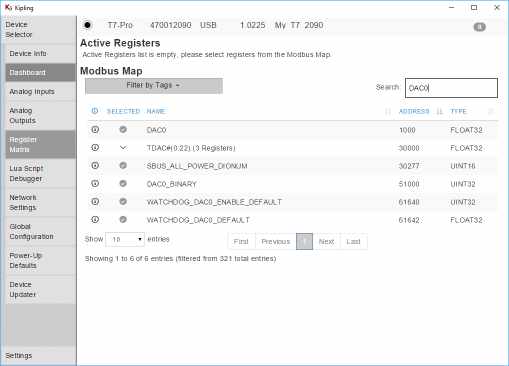Open the Filter by Tags dropdown

point(154,86)
